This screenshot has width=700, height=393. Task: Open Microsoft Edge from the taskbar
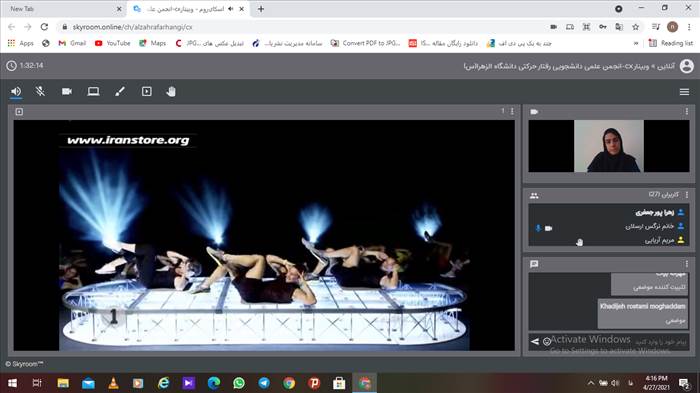pos(214,383)
